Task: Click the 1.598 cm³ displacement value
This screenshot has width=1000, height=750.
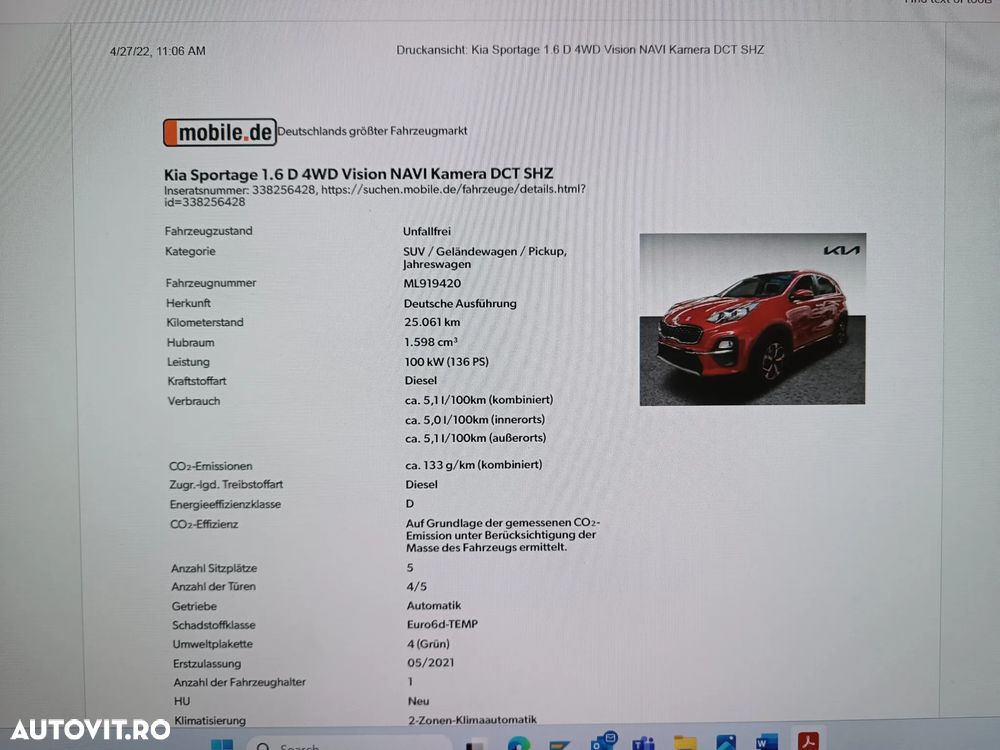Action: [430, 342]
